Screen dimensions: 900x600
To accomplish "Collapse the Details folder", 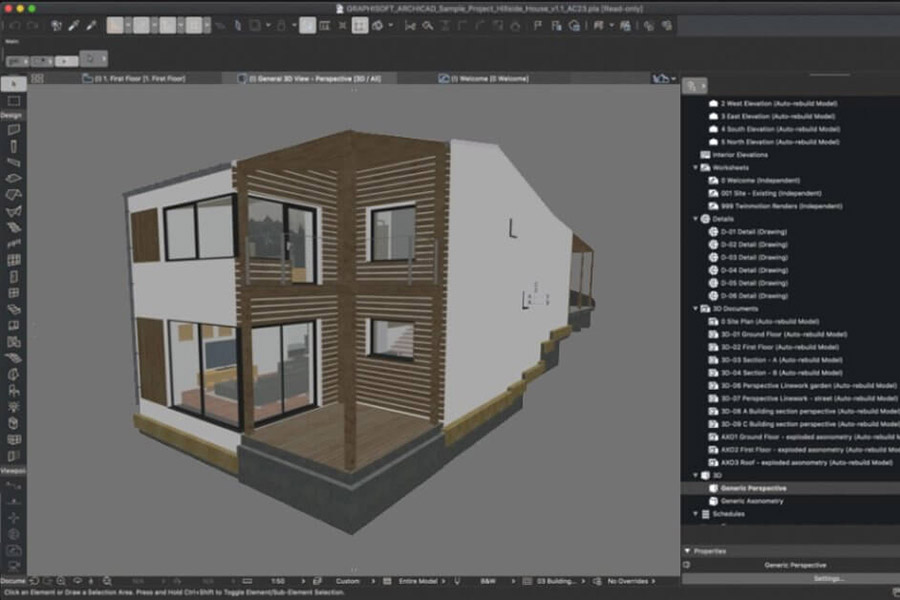I will click(695, 219).
